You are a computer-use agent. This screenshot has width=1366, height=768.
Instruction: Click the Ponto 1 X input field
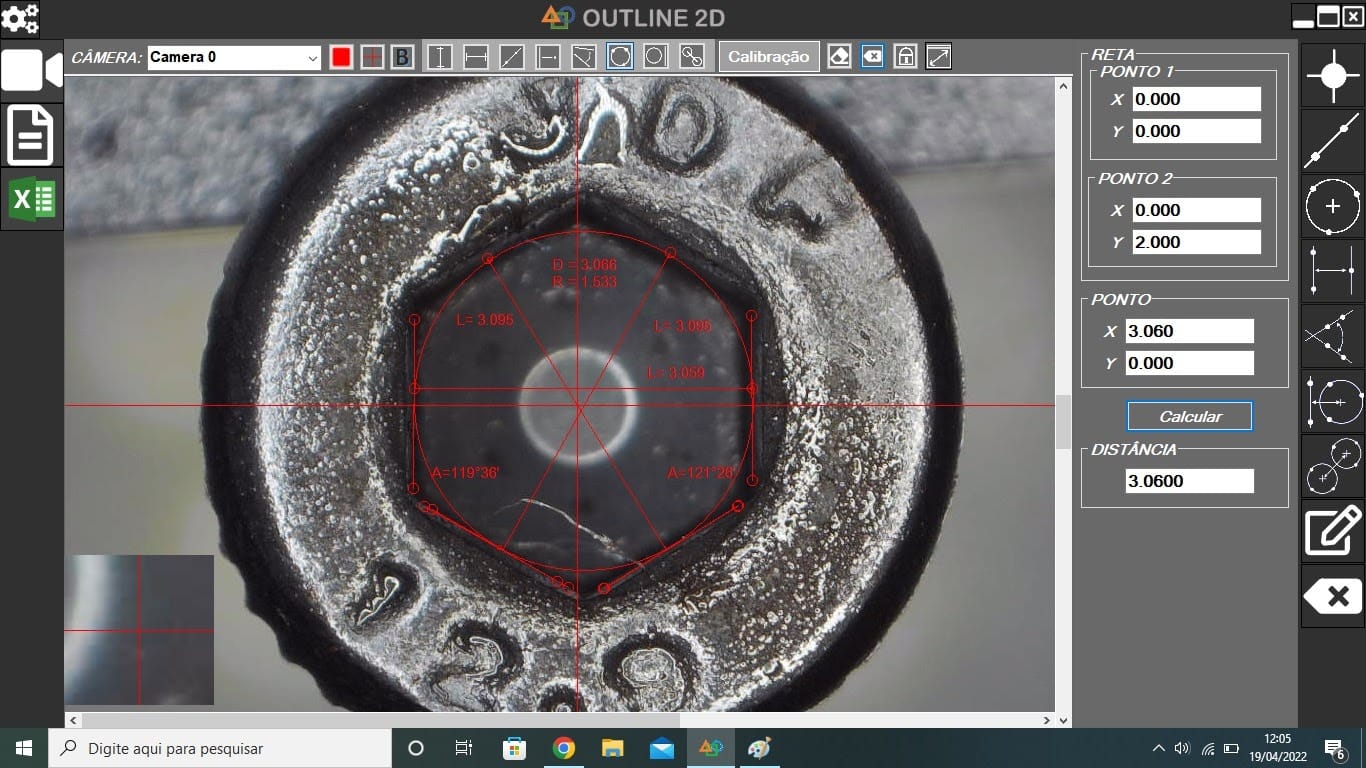1197,99
